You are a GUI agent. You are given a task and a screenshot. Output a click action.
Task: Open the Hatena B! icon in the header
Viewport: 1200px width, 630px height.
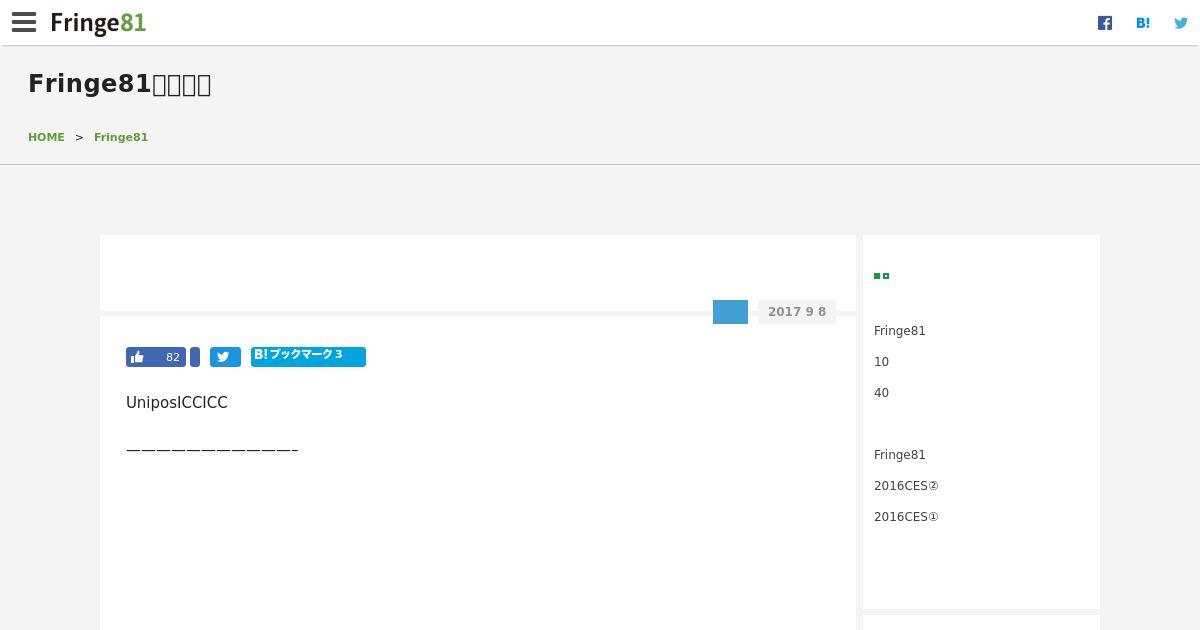[x=1143, y=23]
